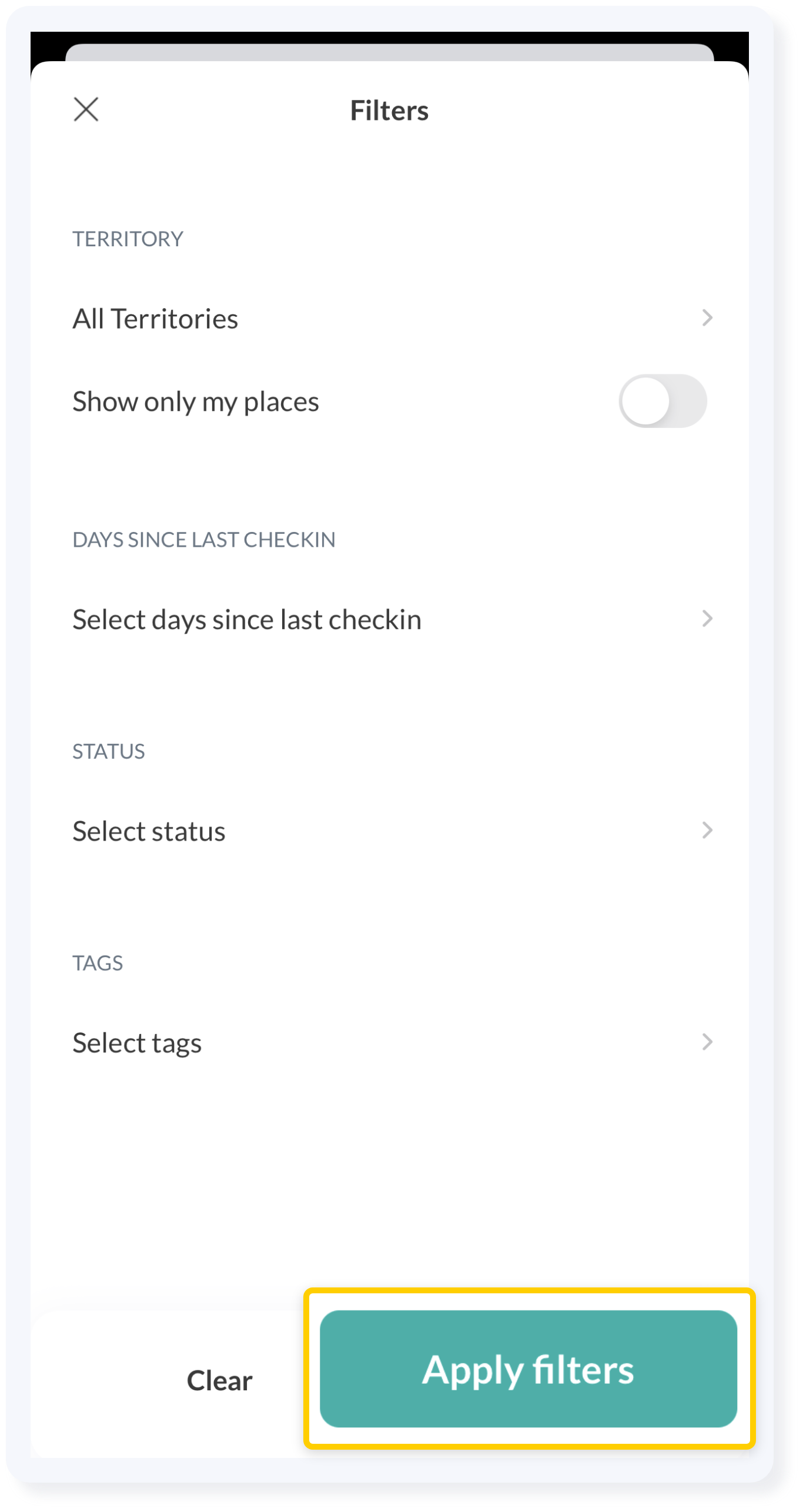Click the chevron arrow beside Select tags
This screenshot has height=1512, width=803.
[x=707, y=1042]
